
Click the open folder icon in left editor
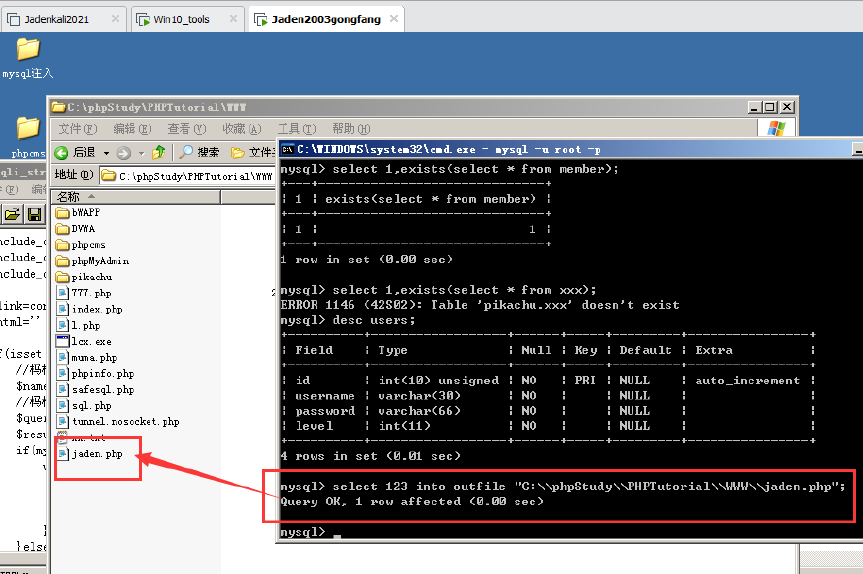click(12, 214)
